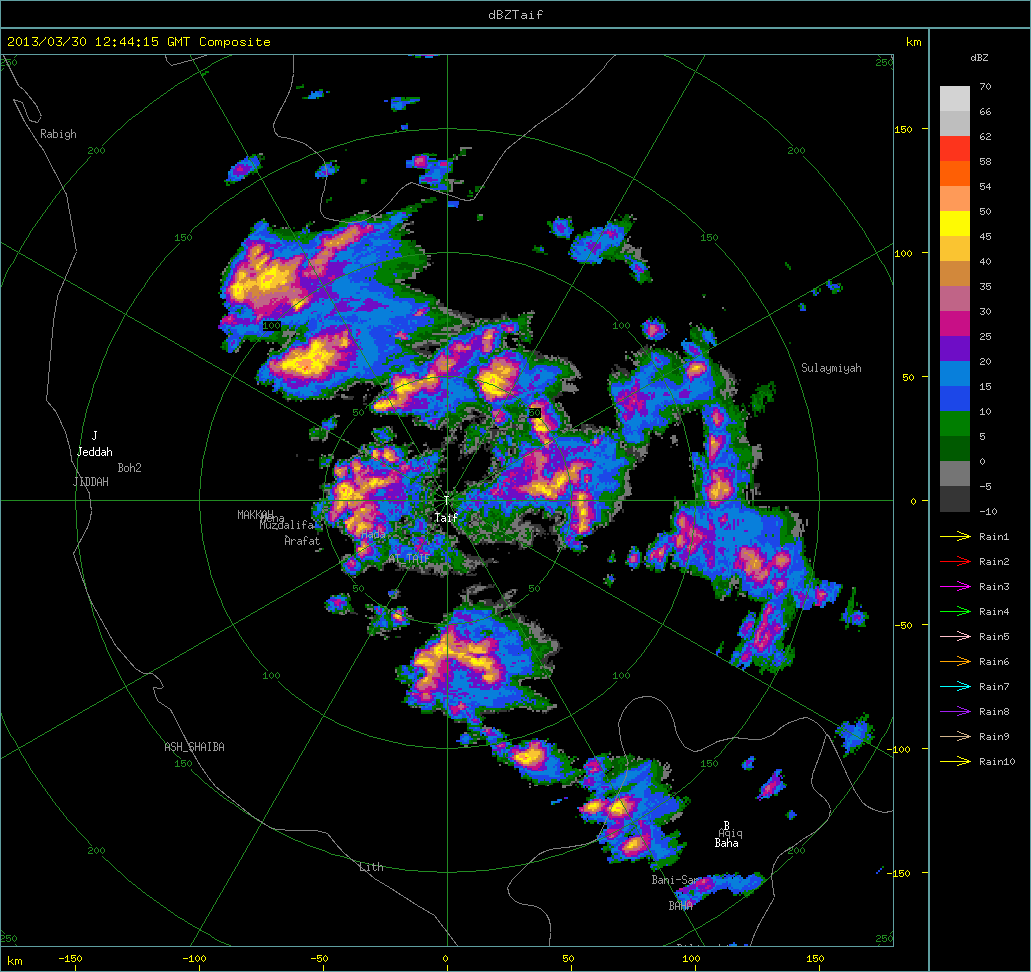Click the Rain1 yellow arrow icon

pos(956,537)
